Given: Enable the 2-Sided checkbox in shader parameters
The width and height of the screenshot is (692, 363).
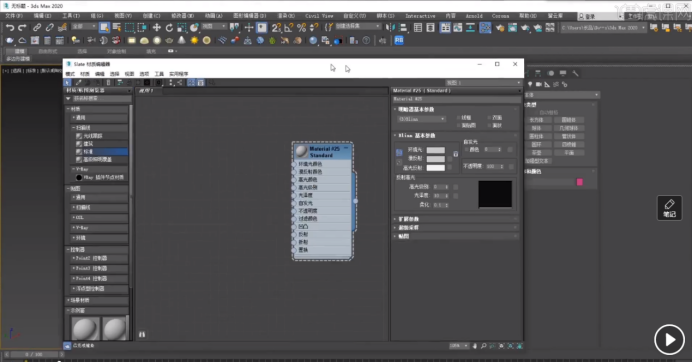Looking at the screenshot, I should pyautogui.click(x=490, y=118).
